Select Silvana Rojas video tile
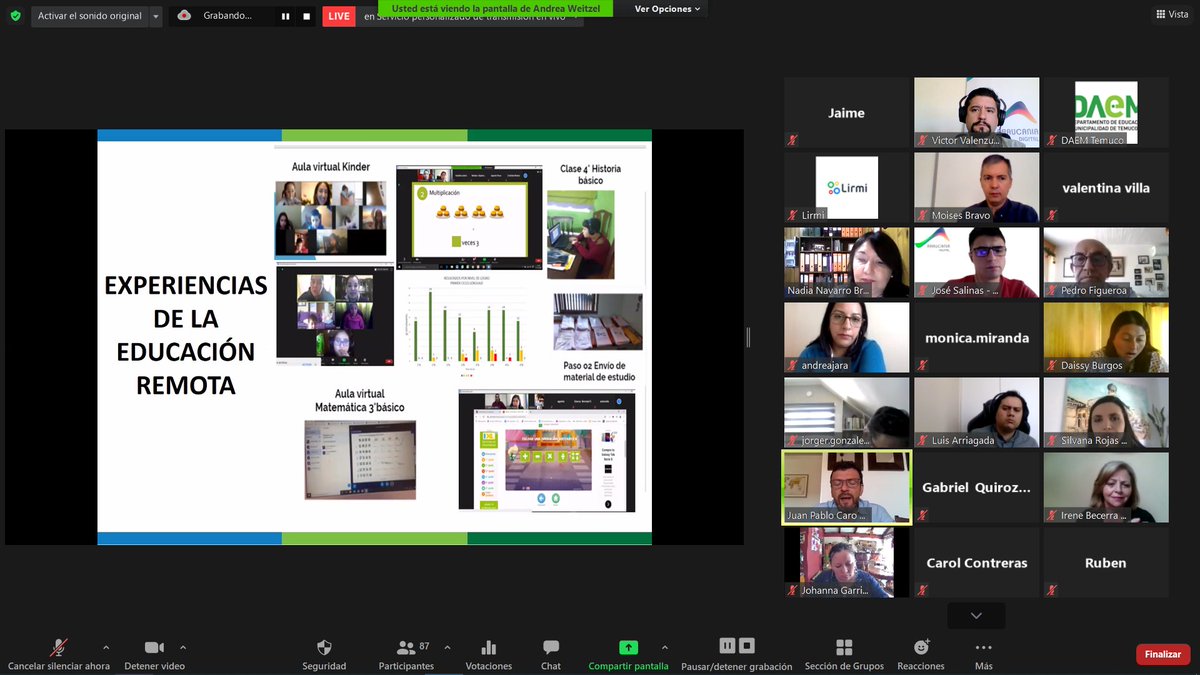The height and width of the screenshot is (675, 1200). coord(1106,412)
